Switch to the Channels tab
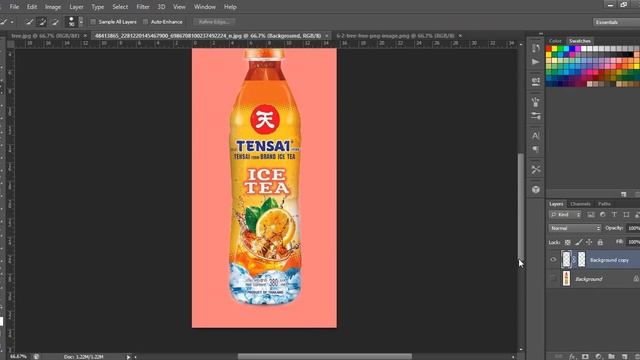The image size is (640, 360). point(580,204)
